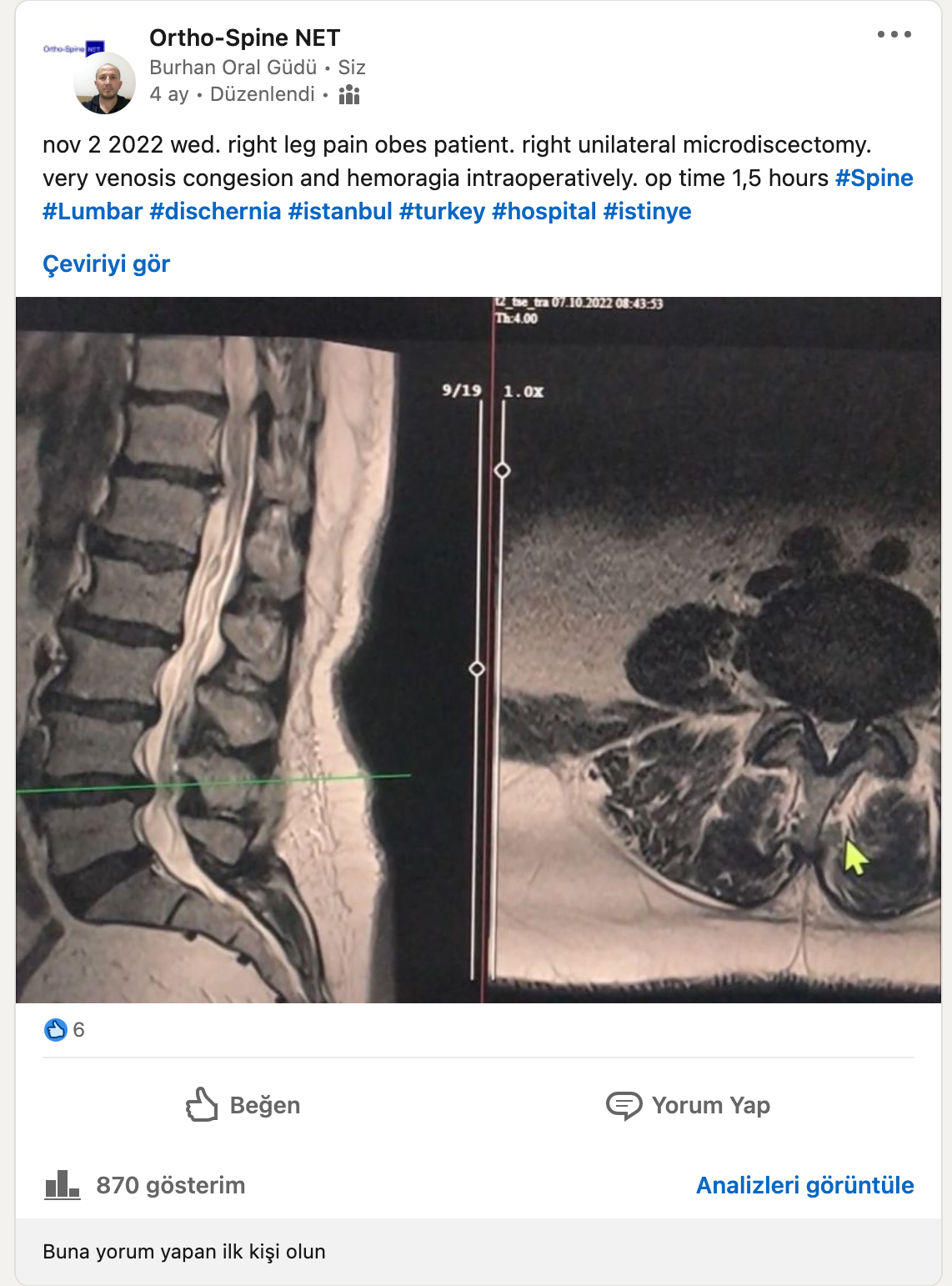Follow the #dischernia hashtag

(x=215, y=212)
